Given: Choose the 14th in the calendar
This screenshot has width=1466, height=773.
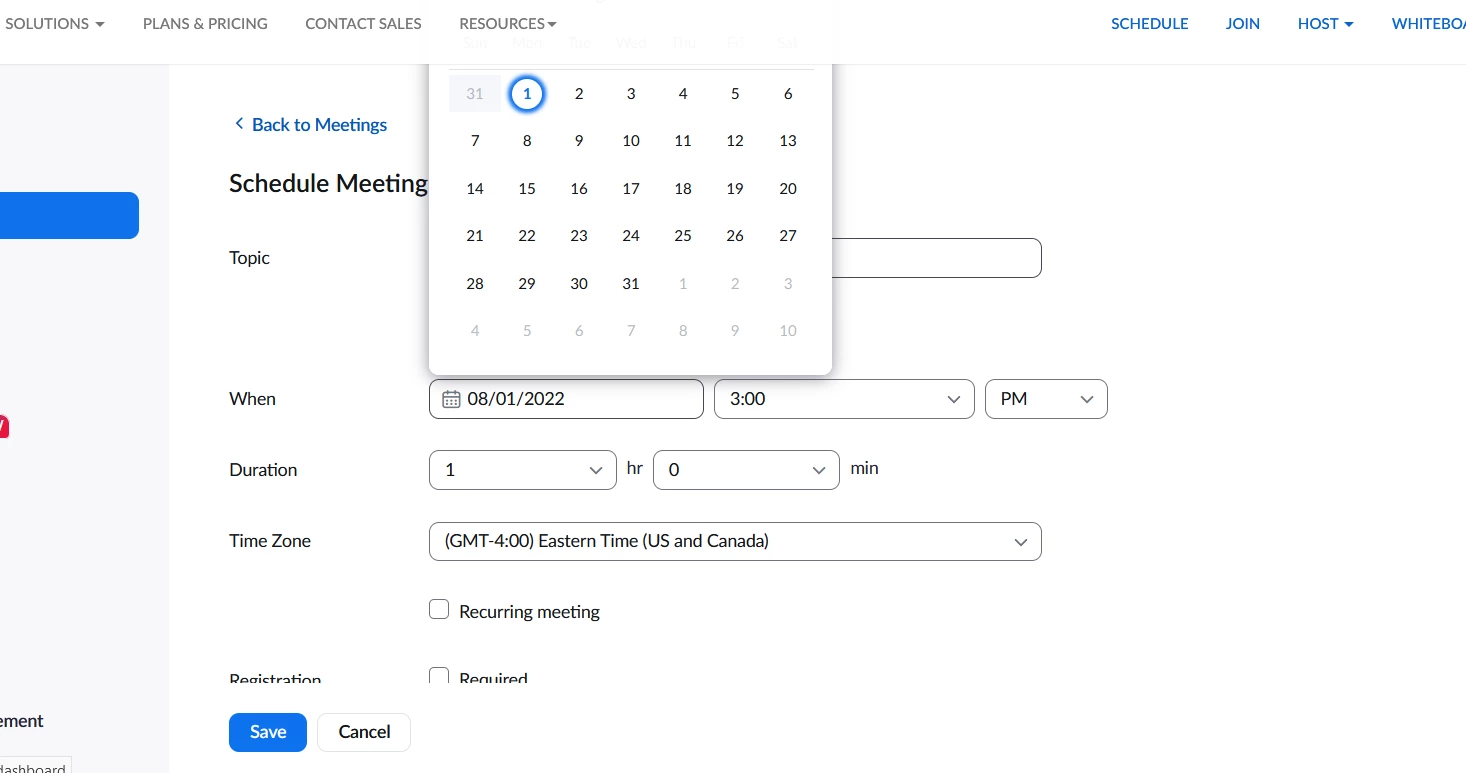Looking at the screenshot, I should coord(475,189).
